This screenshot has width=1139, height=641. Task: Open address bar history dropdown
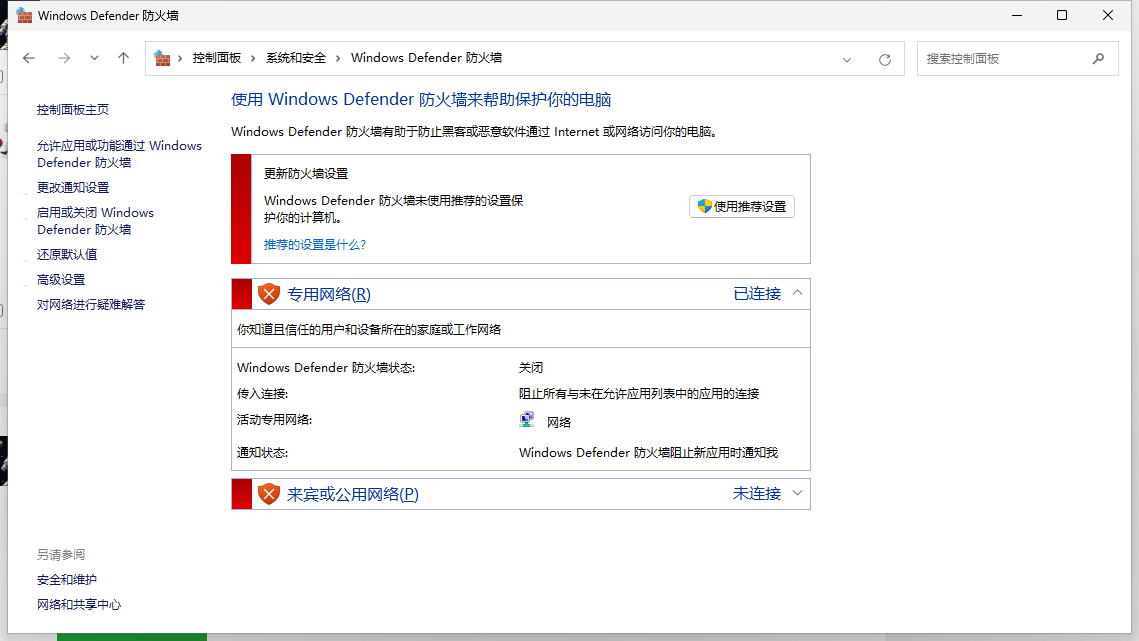[847, 60]
